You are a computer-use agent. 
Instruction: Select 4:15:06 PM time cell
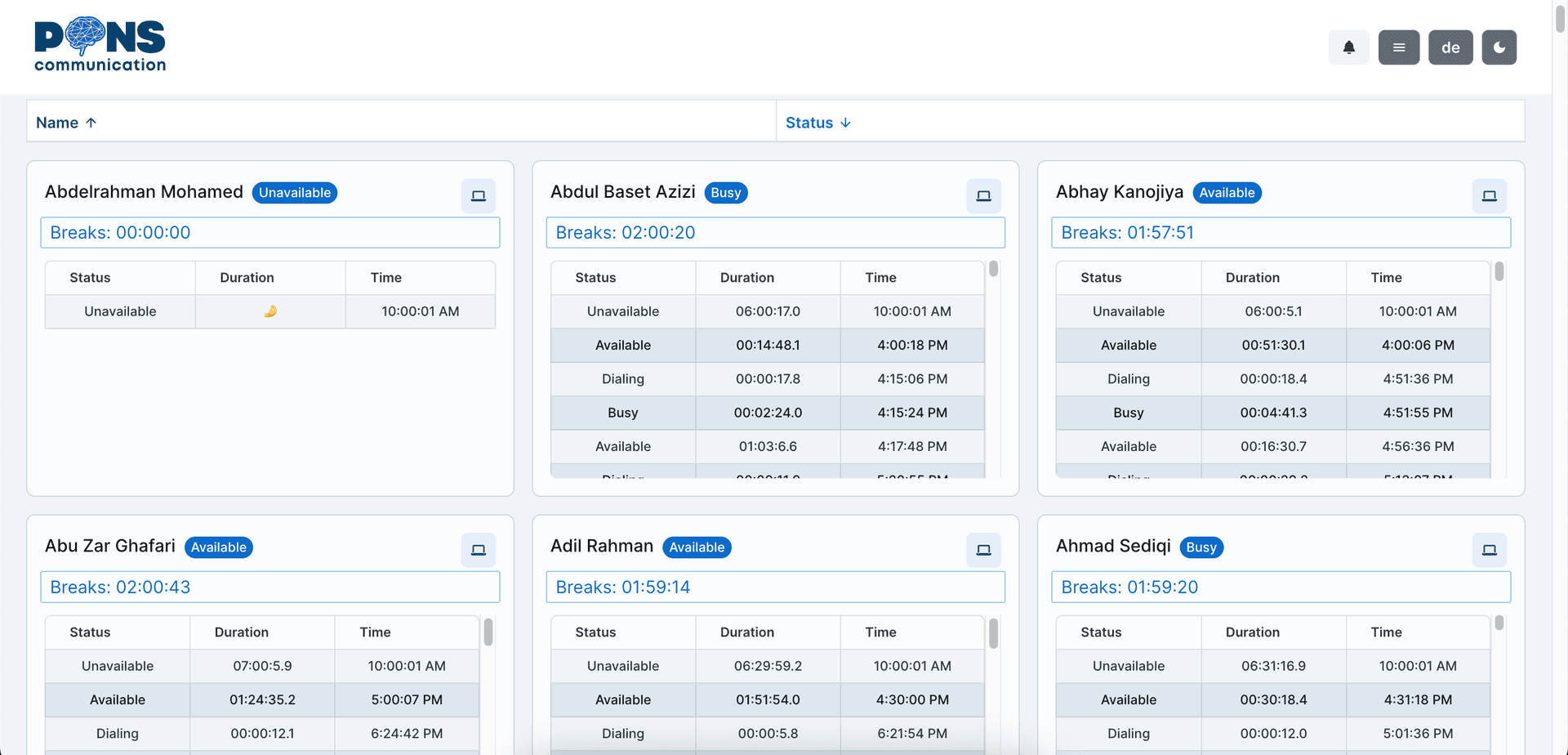(912, 379)
